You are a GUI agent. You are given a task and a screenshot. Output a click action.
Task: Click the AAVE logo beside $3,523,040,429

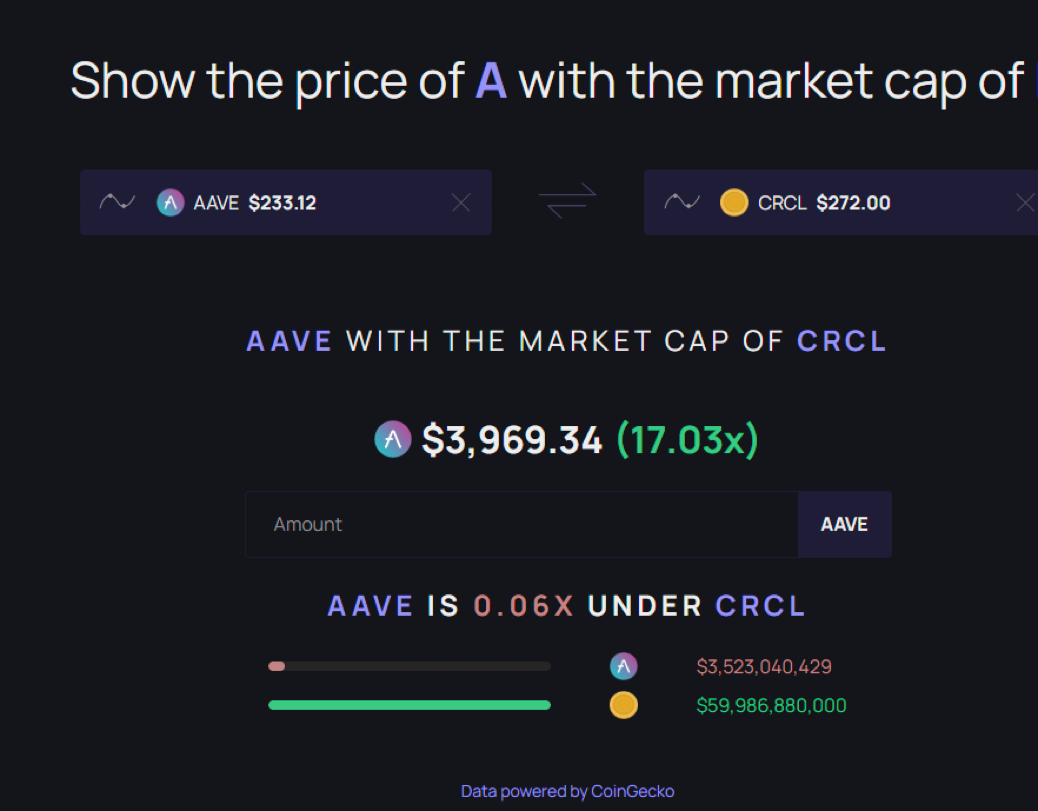click(623, 666)
